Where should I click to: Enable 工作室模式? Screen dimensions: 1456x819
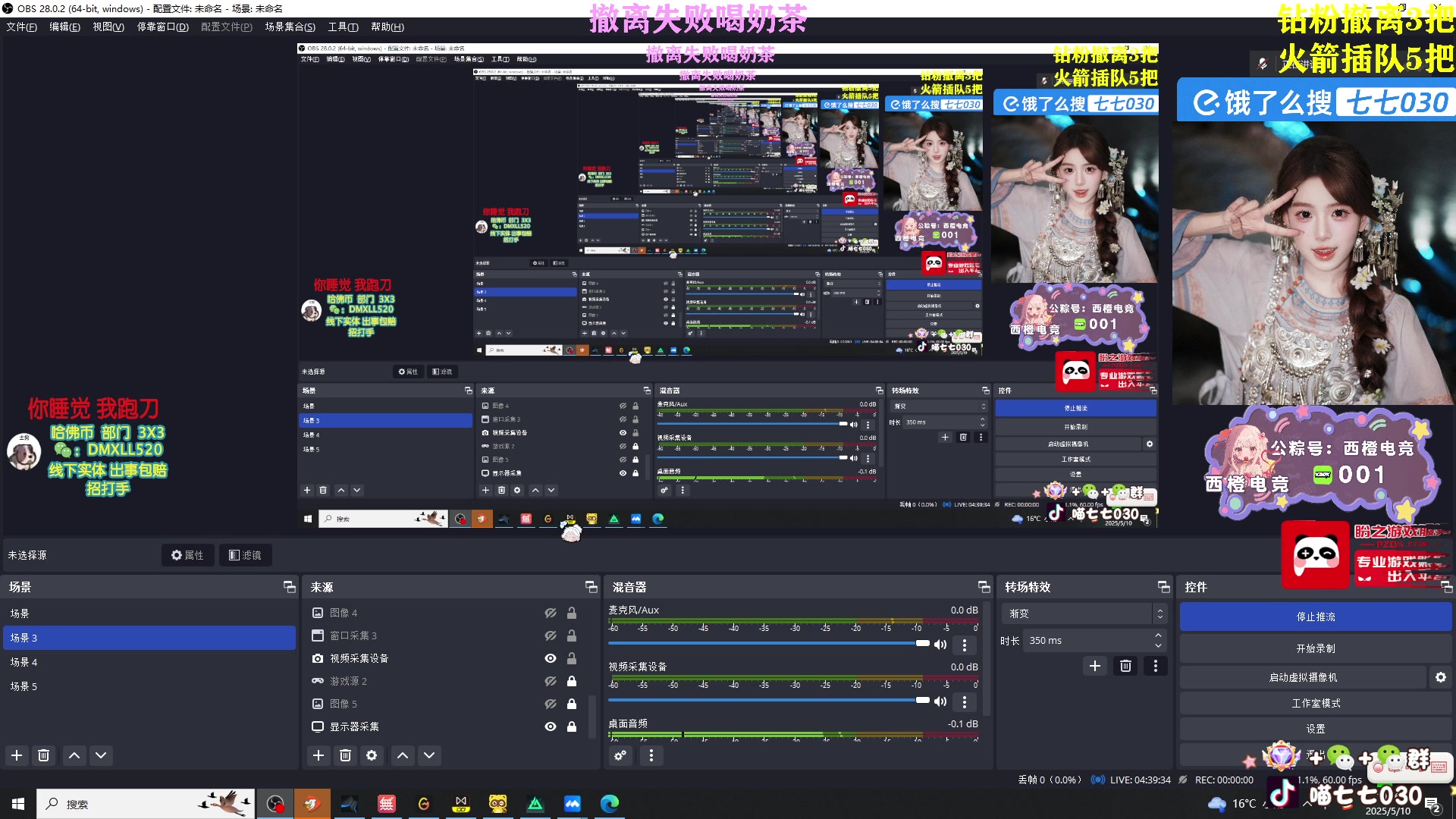[x=1316, y=704]
